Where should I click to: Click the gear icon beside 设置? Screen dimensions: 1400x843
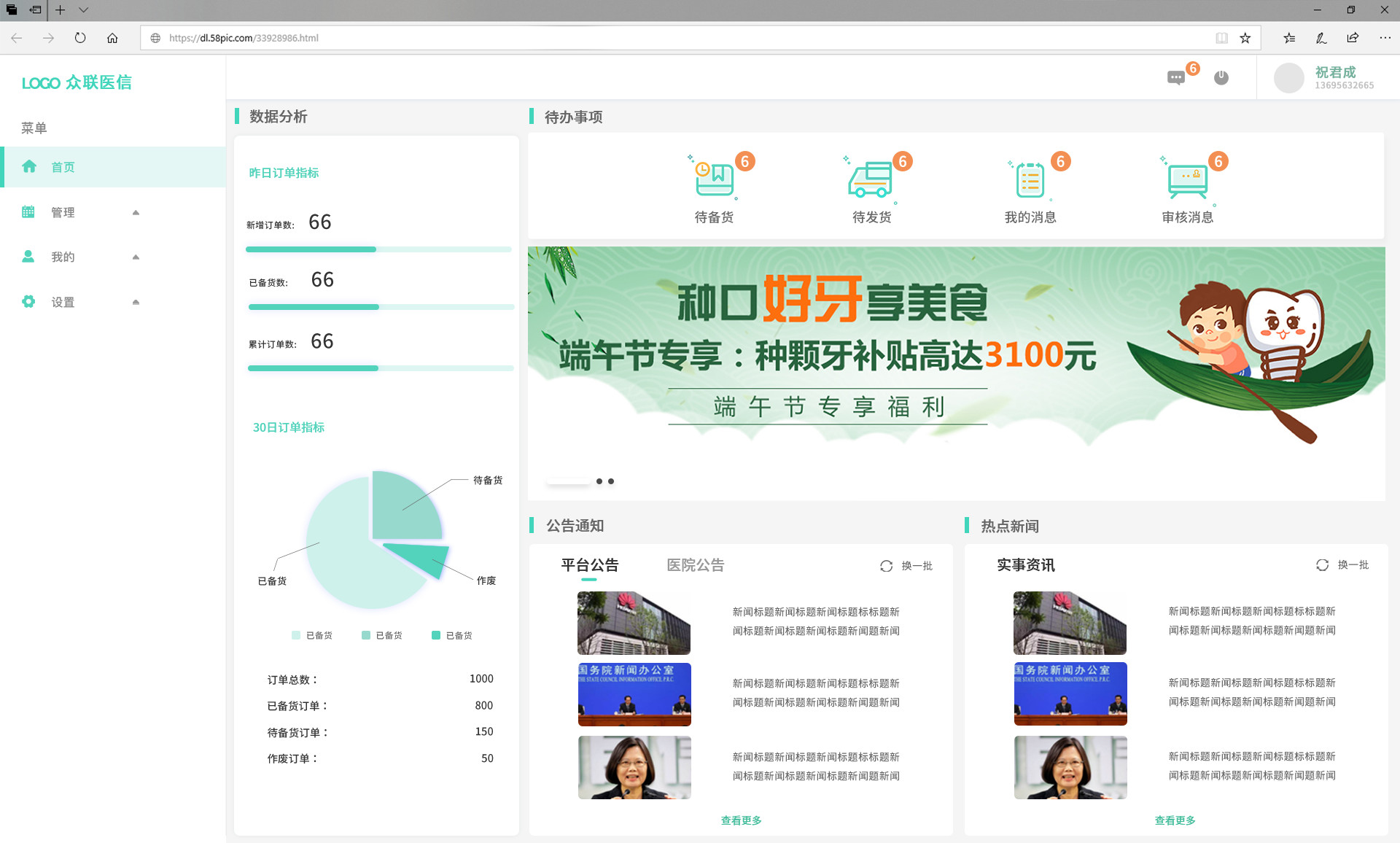[x=28, y=301]
